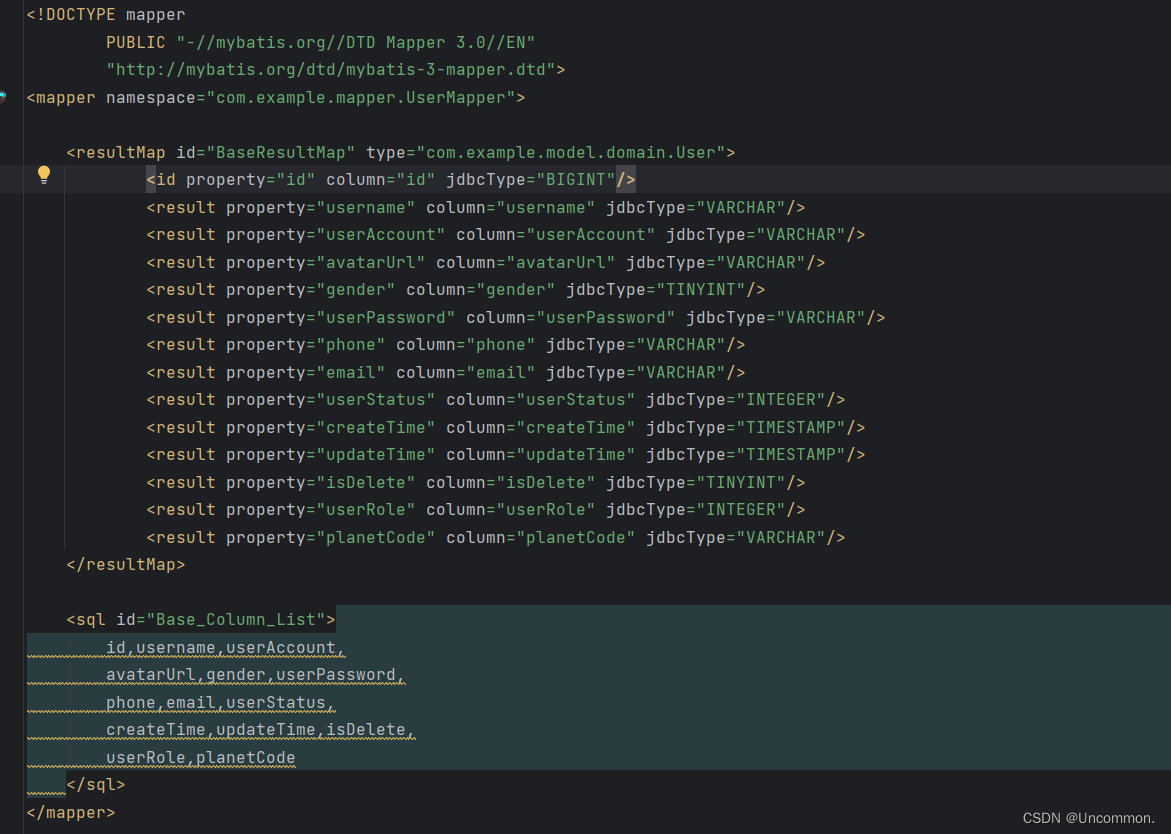This screenshot has width=1171, height=834.
Task: Click the property "email" value
Action: pyautogui.click(x=351, y=373)
